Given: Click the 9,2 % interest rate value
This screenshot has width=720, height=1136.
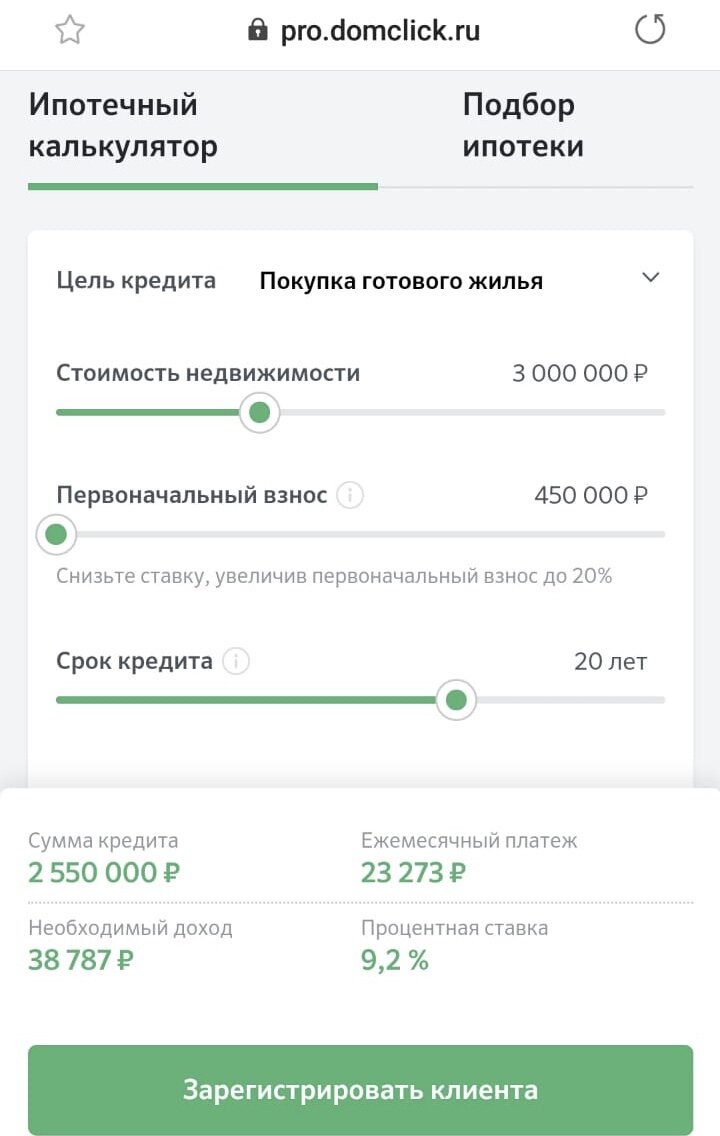Looking at the screenshot, I should pos(395,960).
